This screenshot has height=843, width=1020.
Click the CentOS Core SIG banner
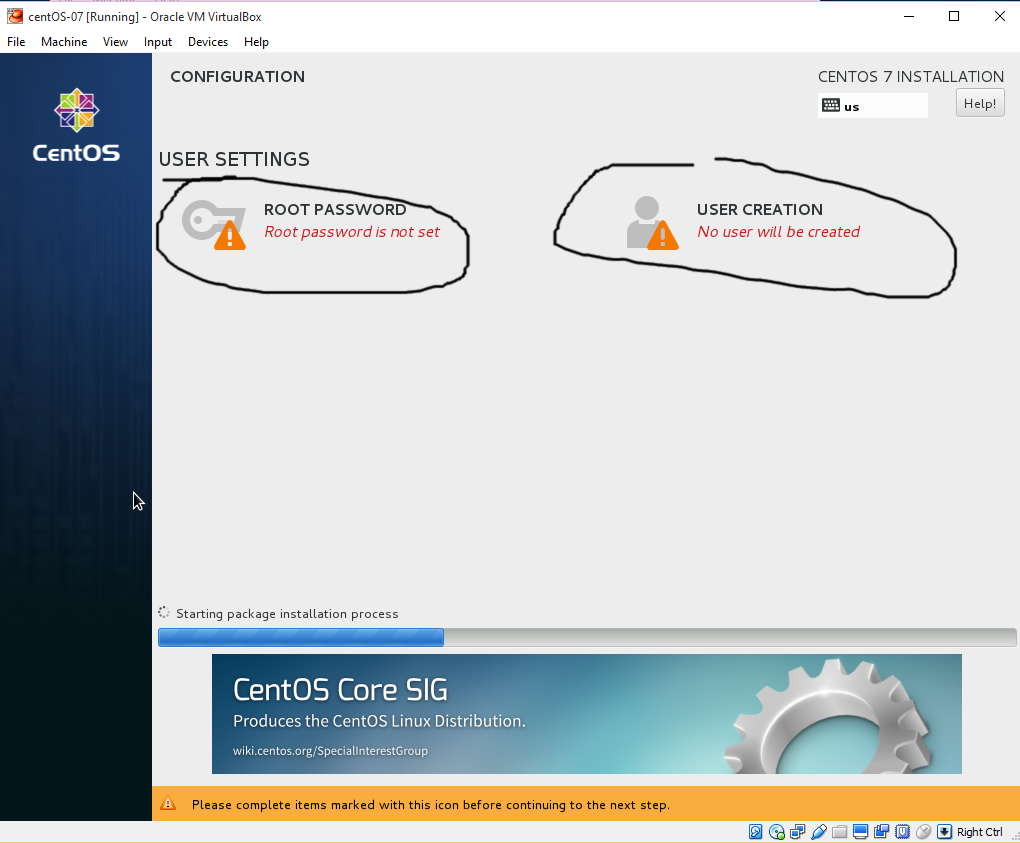[587, 714]
